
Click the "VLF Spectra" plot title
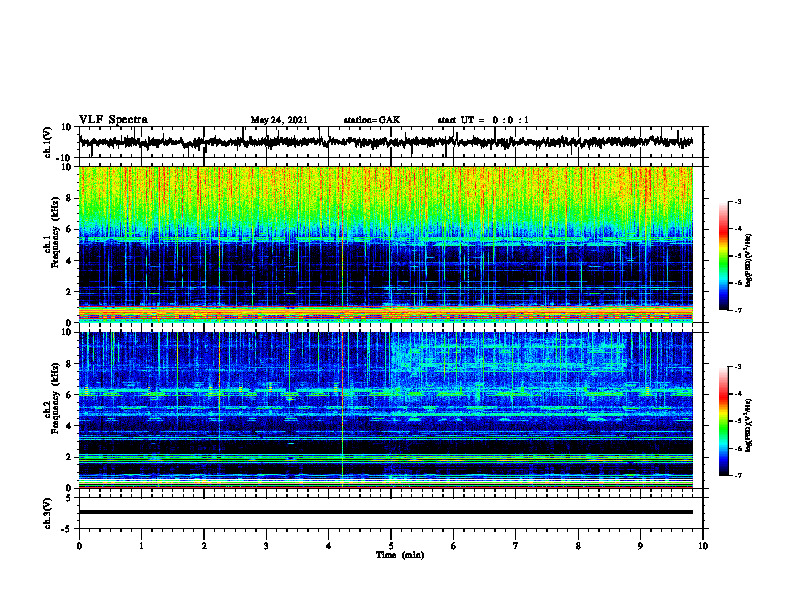113,120
